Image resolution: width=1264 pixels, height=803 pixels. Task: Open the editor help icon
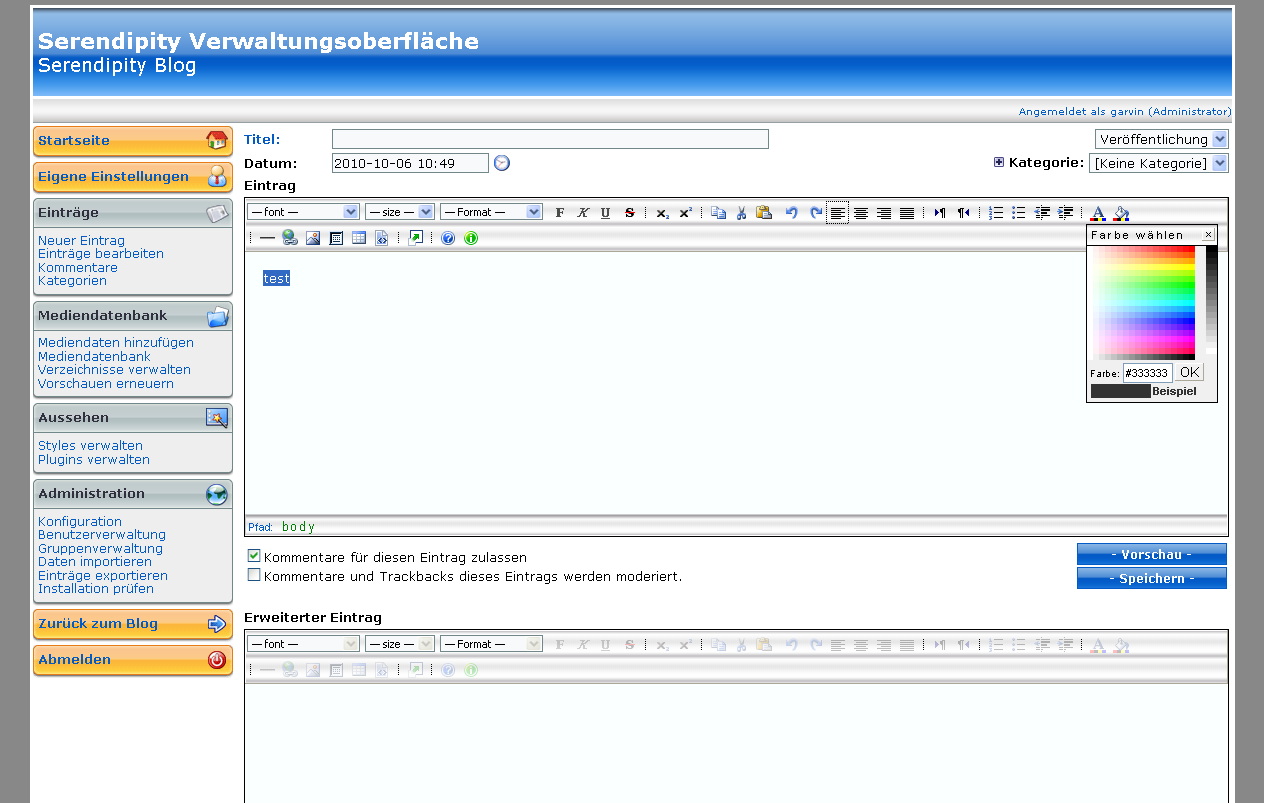pos(446,238)
